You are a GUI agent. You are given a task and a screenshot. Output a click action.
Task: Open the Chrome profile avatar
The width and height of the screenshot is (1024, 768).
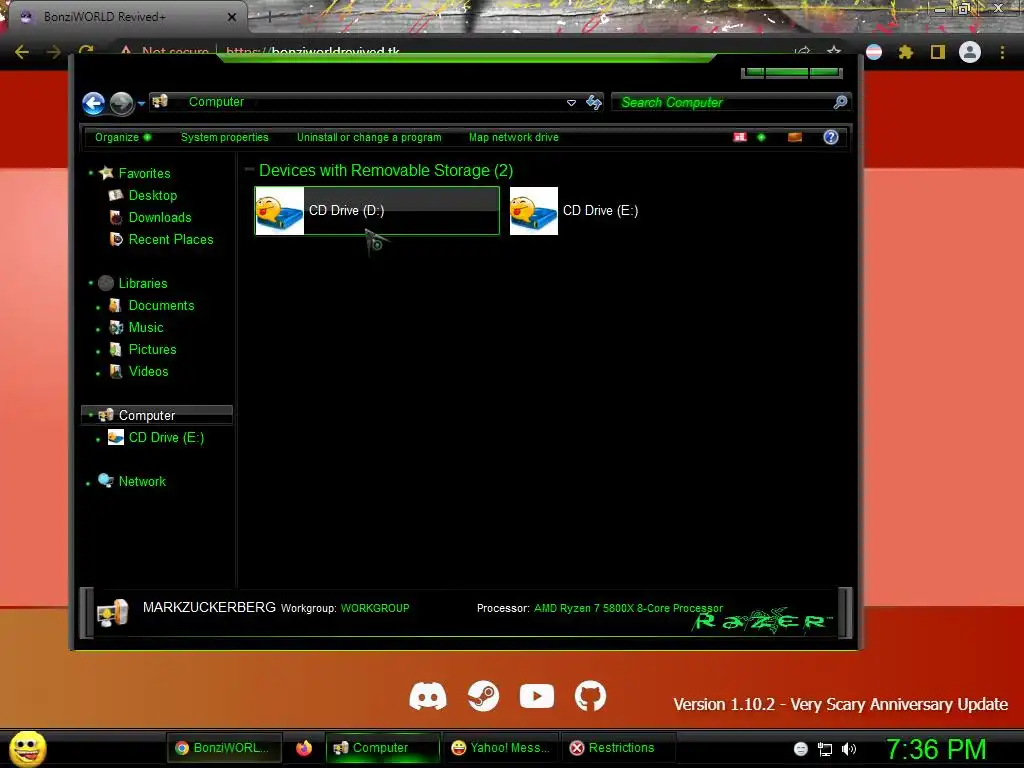pyautogui.click(x=970, y=52)
